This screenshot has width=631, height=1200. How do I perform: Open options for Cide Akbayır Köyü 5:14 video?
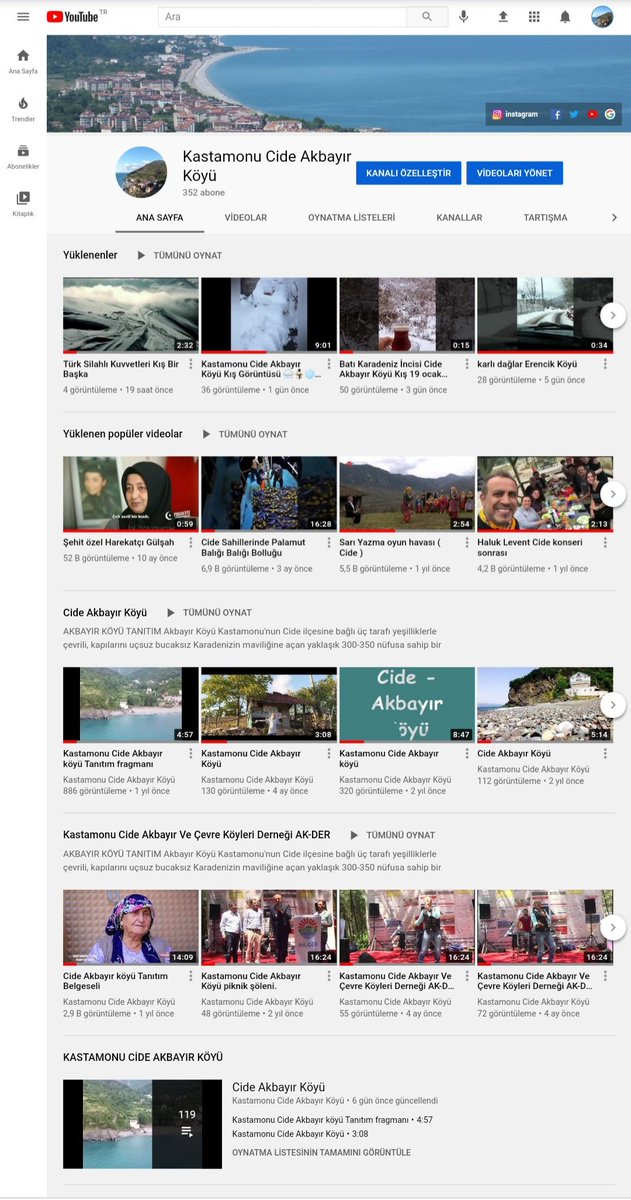[606, 754]
